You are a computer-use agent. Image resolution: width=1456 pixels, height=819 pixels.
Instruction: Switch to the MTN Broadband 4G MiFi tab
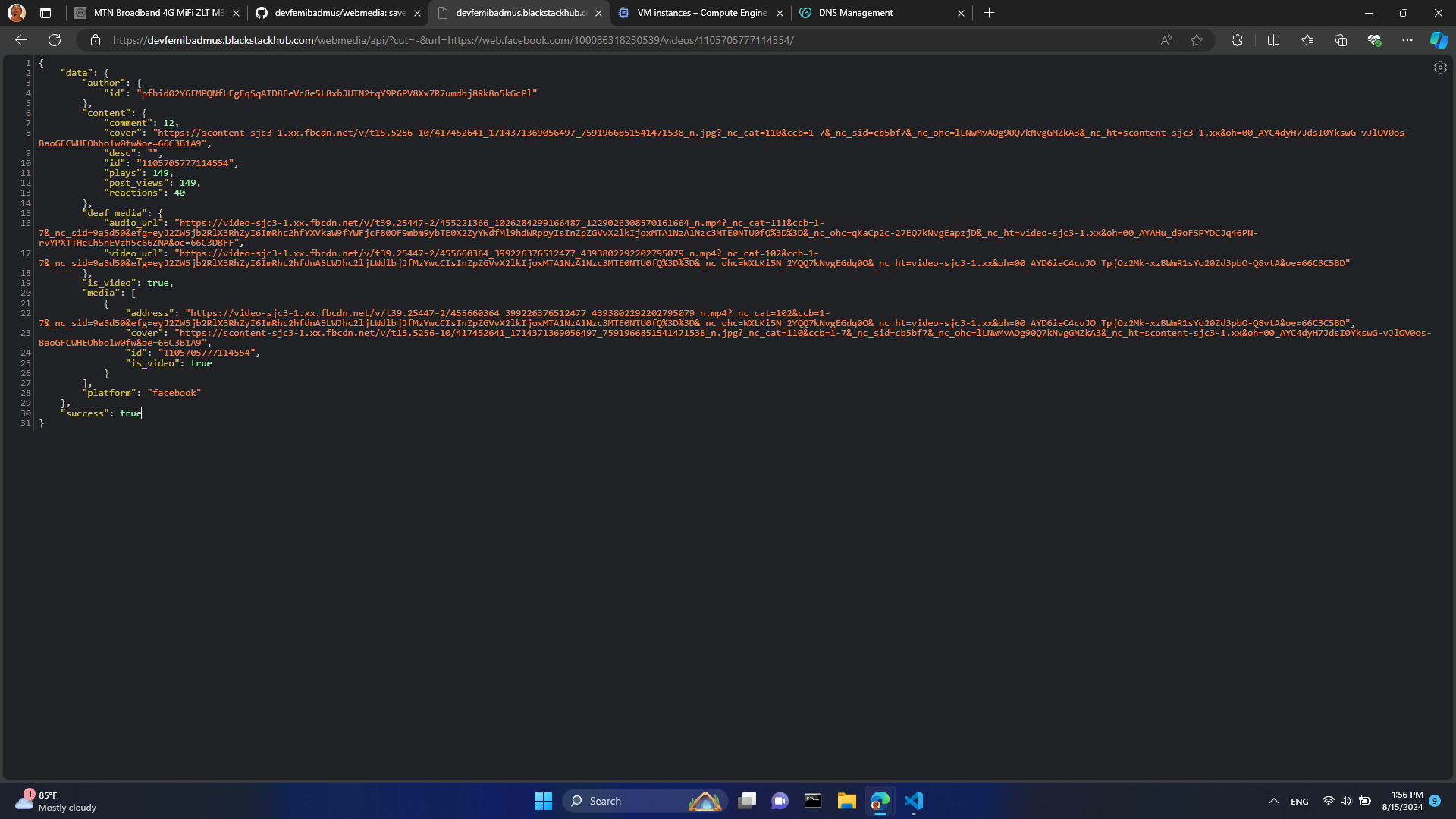pos(158,13)
